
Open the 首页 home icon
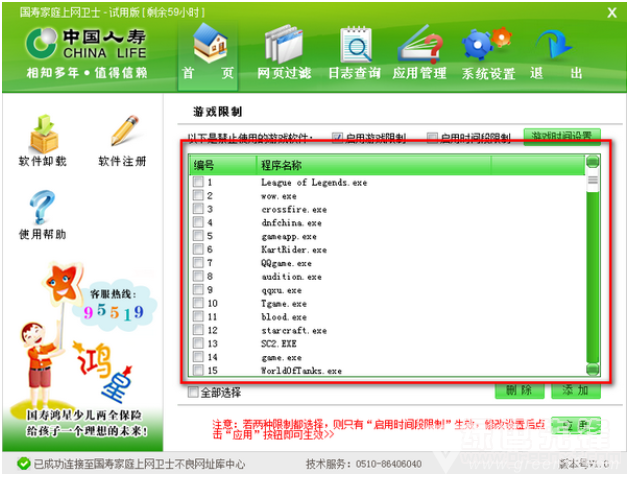point(210,44)
